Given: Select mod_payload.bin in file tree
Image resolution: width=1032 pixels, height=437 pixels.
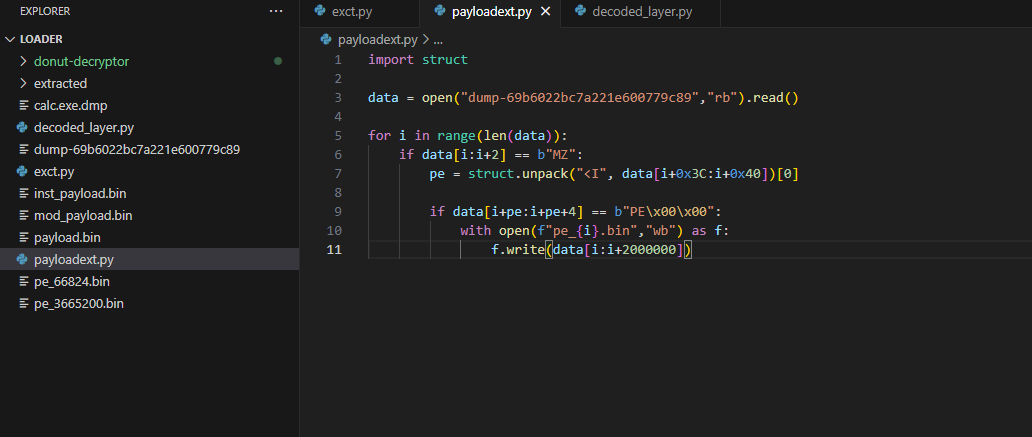Looking at the screenshot, I should [x=83, y=215].
